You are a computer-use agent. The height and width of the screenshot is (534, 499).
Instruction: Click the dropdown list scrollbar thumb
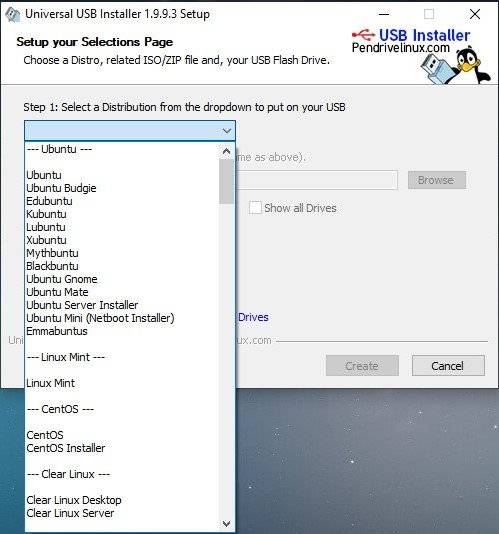(226, 181)
